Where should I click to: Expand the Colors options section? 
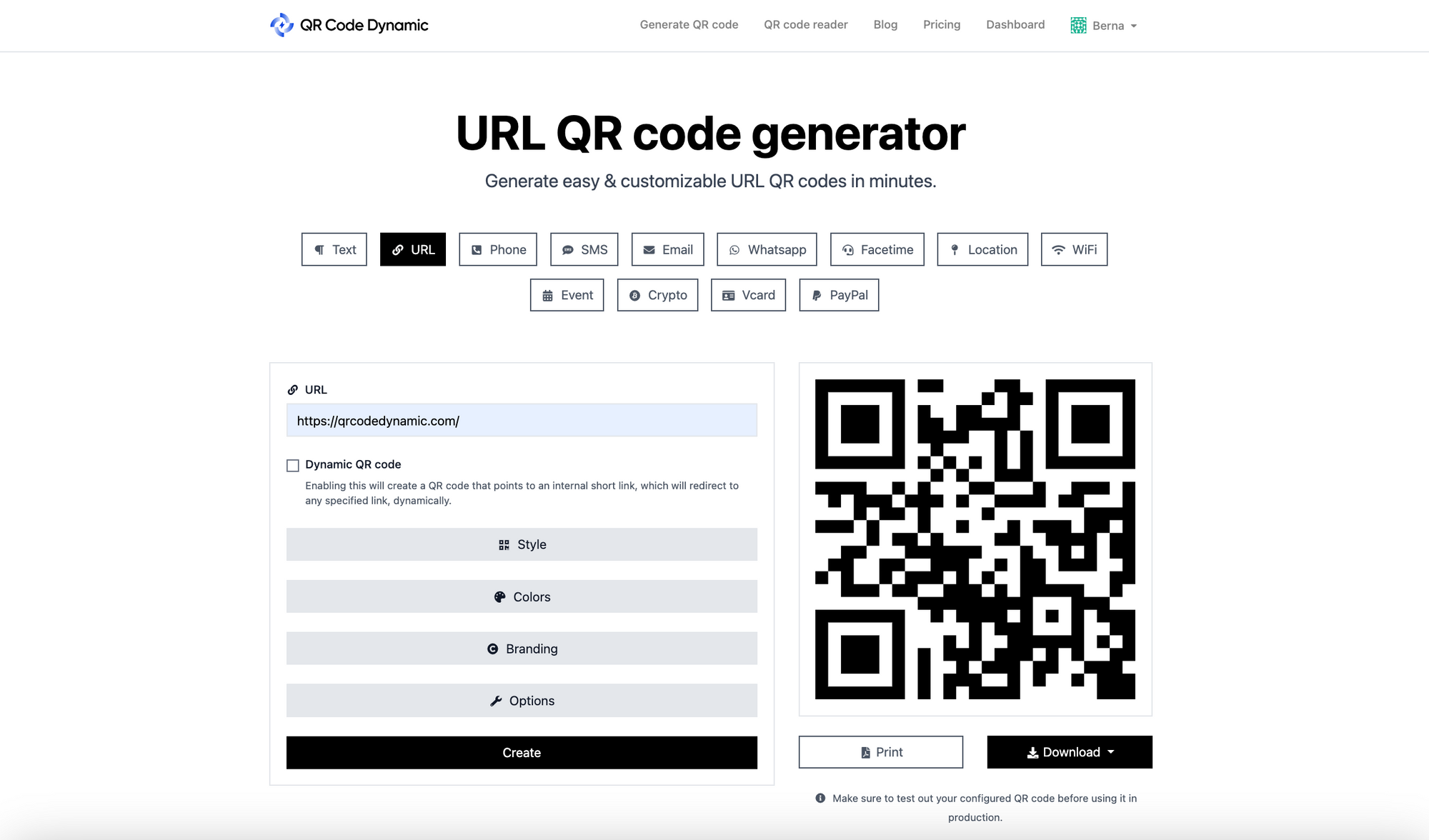pyautogui.click(x=521, y=596)
